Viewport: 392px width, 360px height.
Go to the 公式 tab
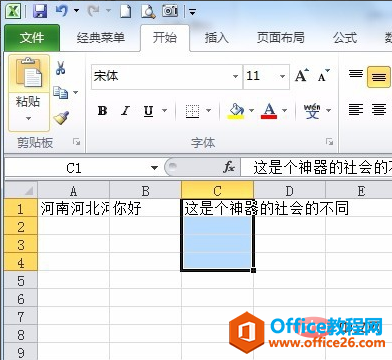pyautogui.click(x=345, y=38)
